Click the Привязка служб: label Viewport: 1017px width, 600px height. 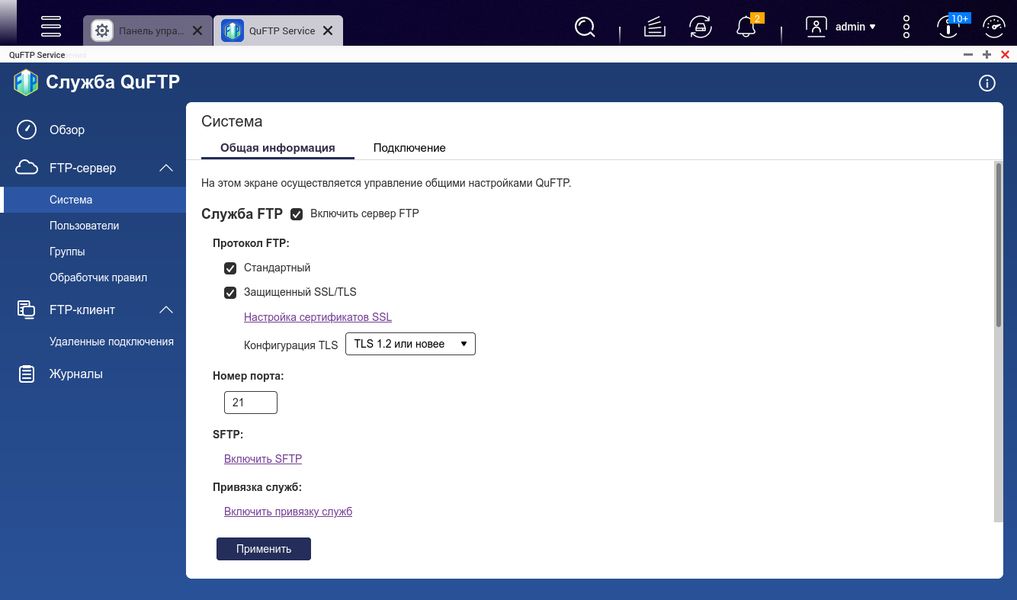(257, 487)
